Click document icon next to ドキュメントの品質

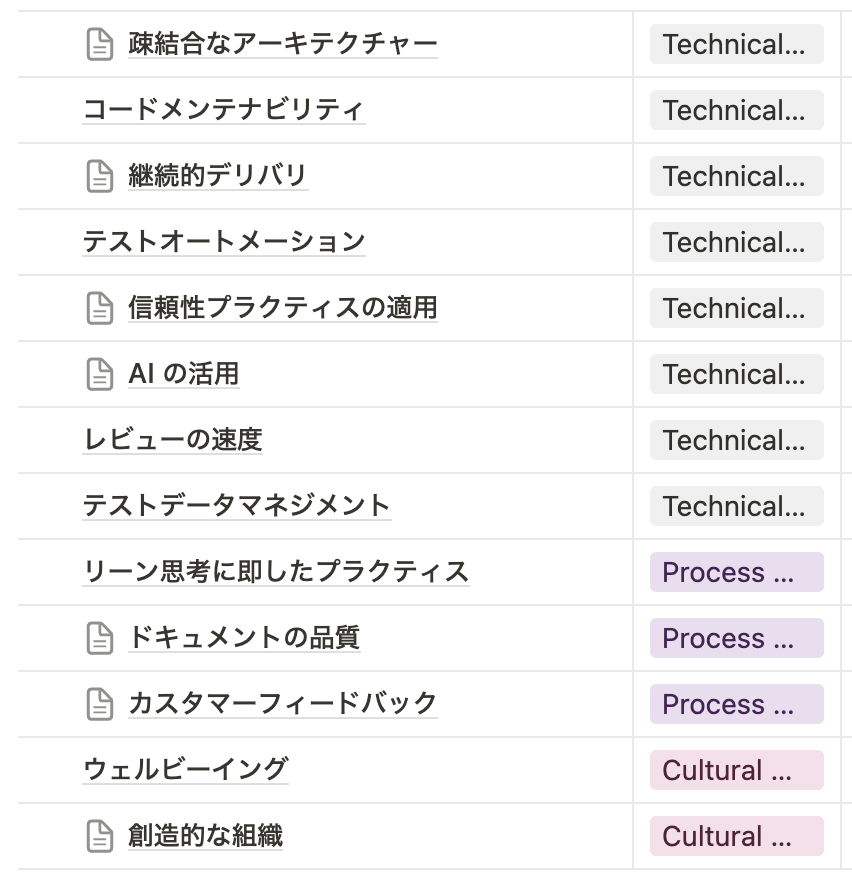click(99, 639)
